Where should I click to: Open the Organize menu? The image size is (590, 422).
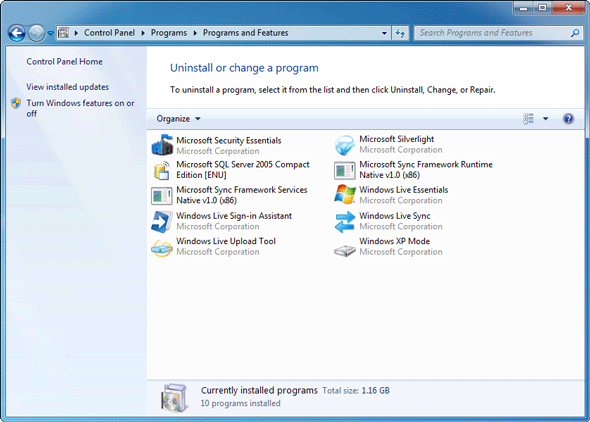[x=178, y=119]
